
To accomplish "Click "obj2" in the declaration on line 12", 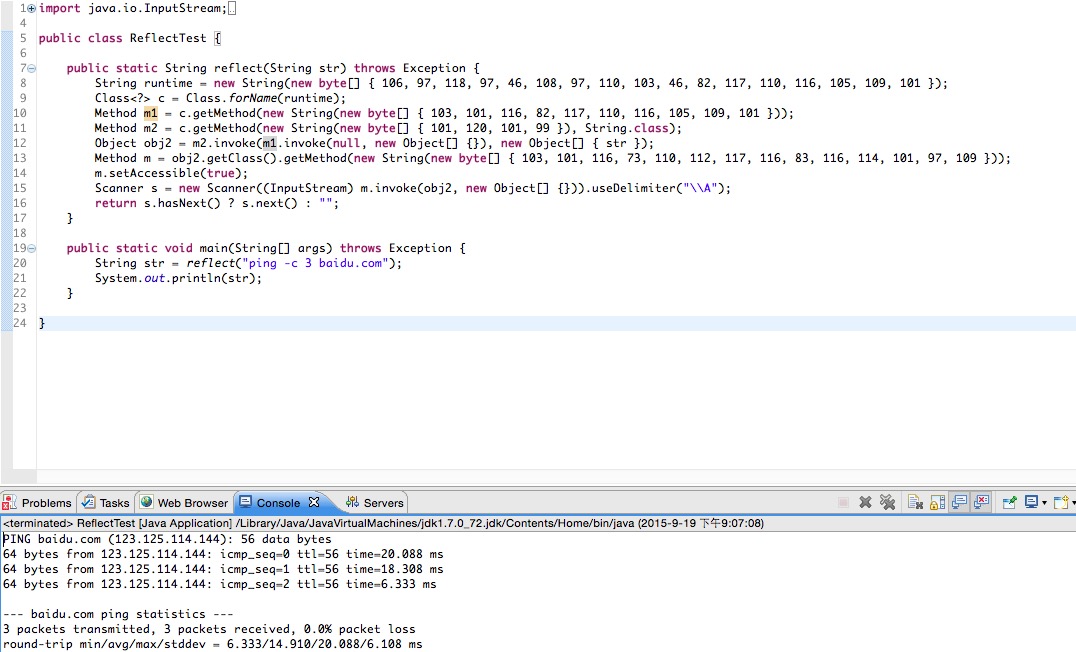I will click(x=158, y=143).
